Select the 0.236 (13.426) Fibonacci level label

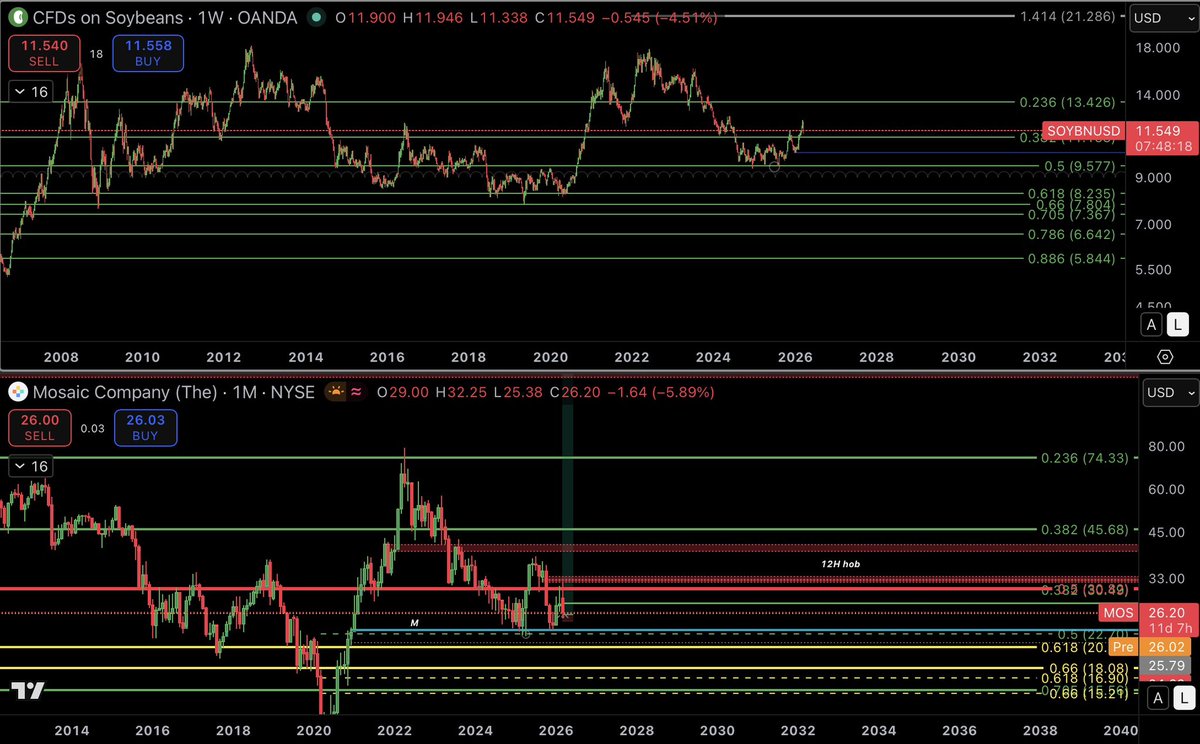[1067, 102]
